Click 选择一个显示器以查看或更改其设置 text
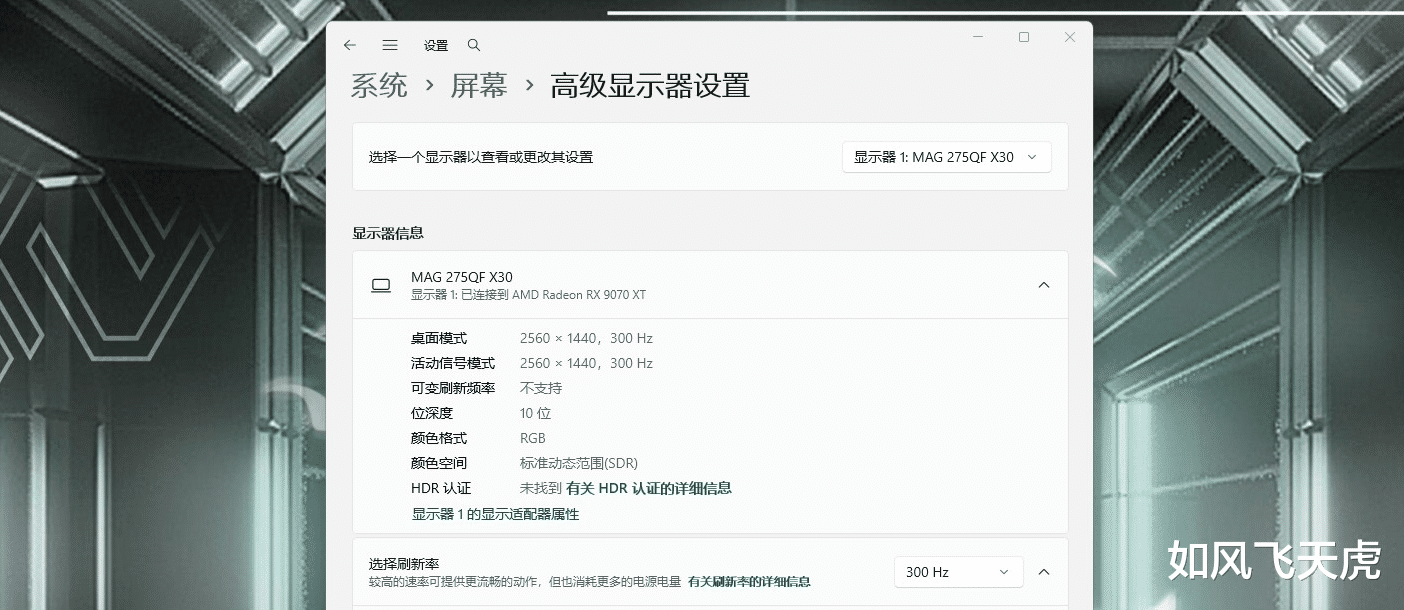1404x610 pixels. 481,157
